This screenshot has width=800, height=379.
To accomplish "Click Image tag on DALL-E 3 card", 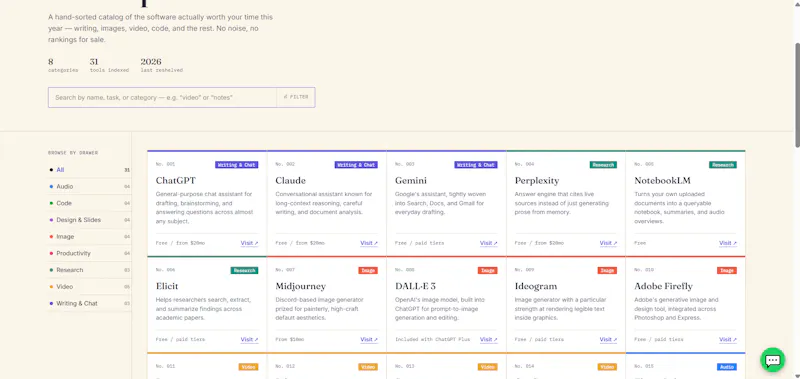I will click(x=488, y=270).
